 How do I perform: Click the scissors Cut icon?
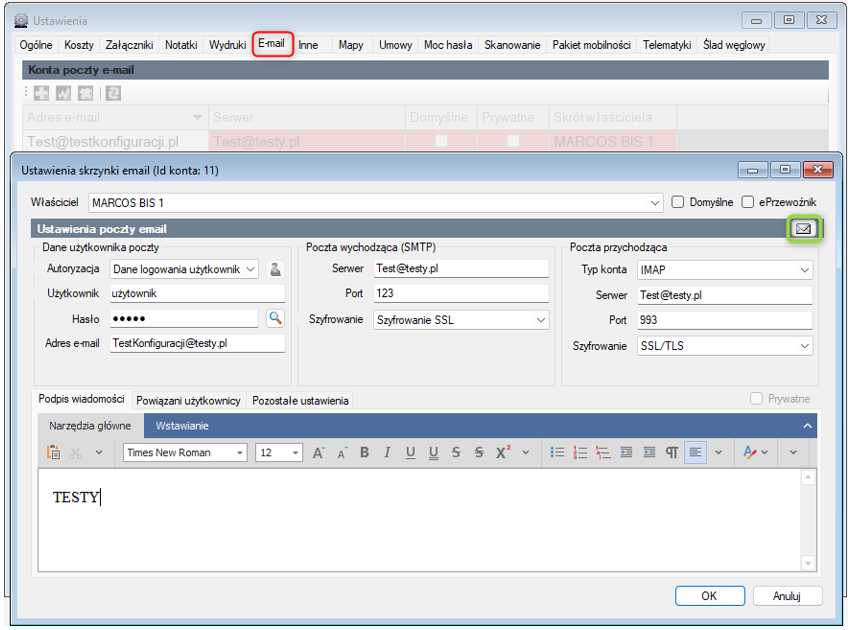click(x=76, y=452)
